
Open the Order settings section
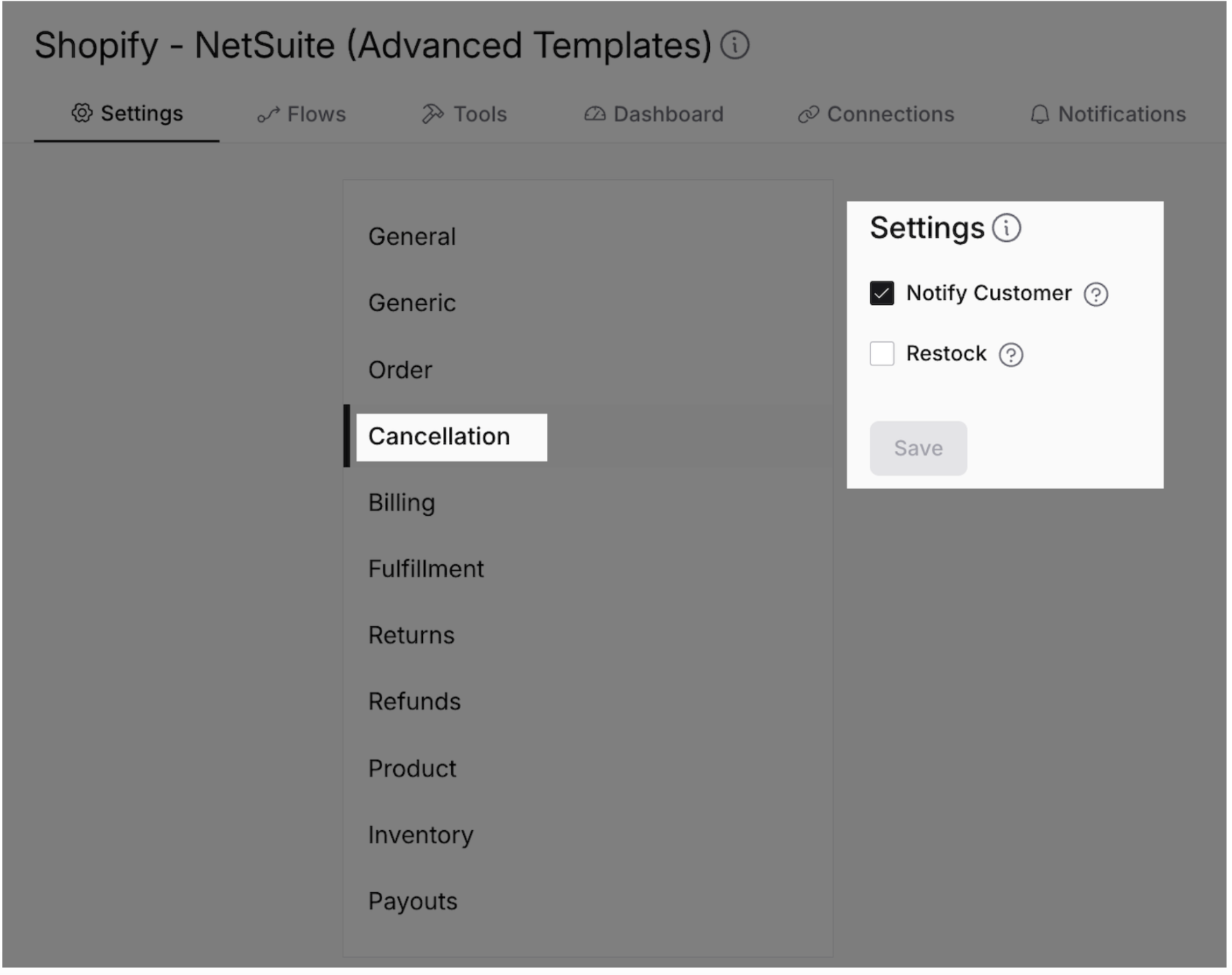pyautogui.click(x=588, y=371)
